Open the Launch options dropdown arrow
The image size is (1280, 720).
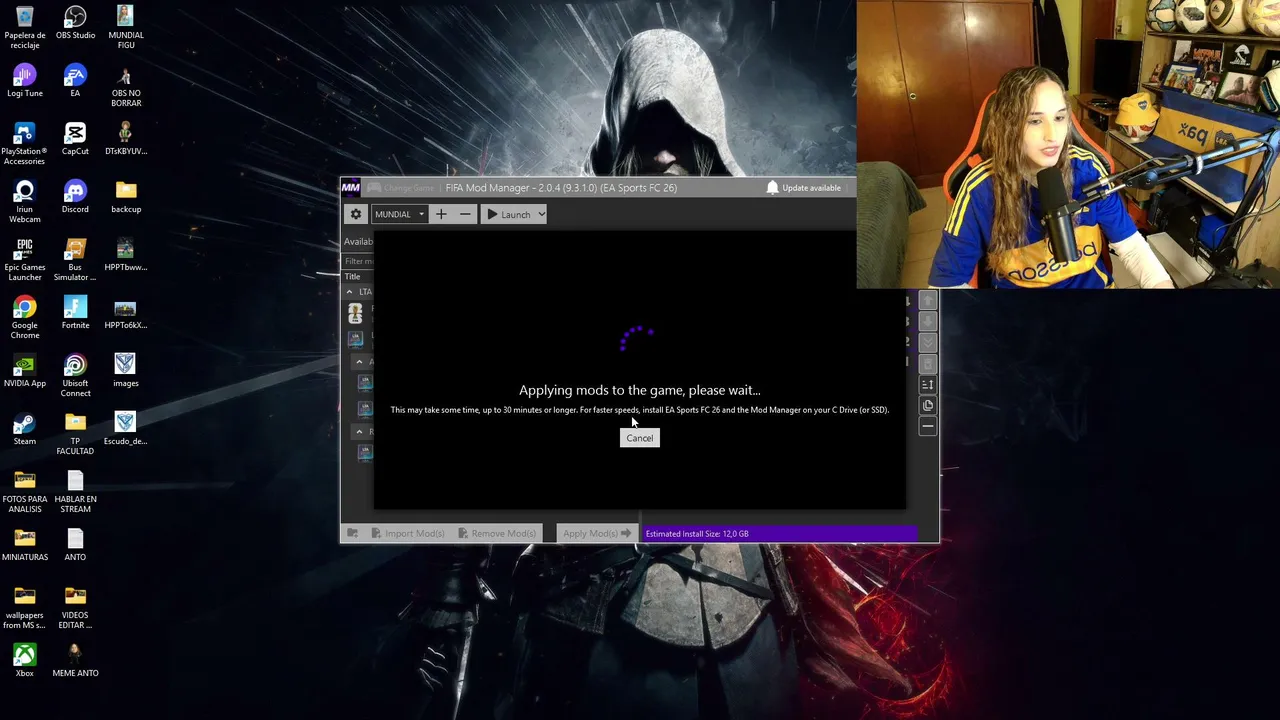(541, 214)
